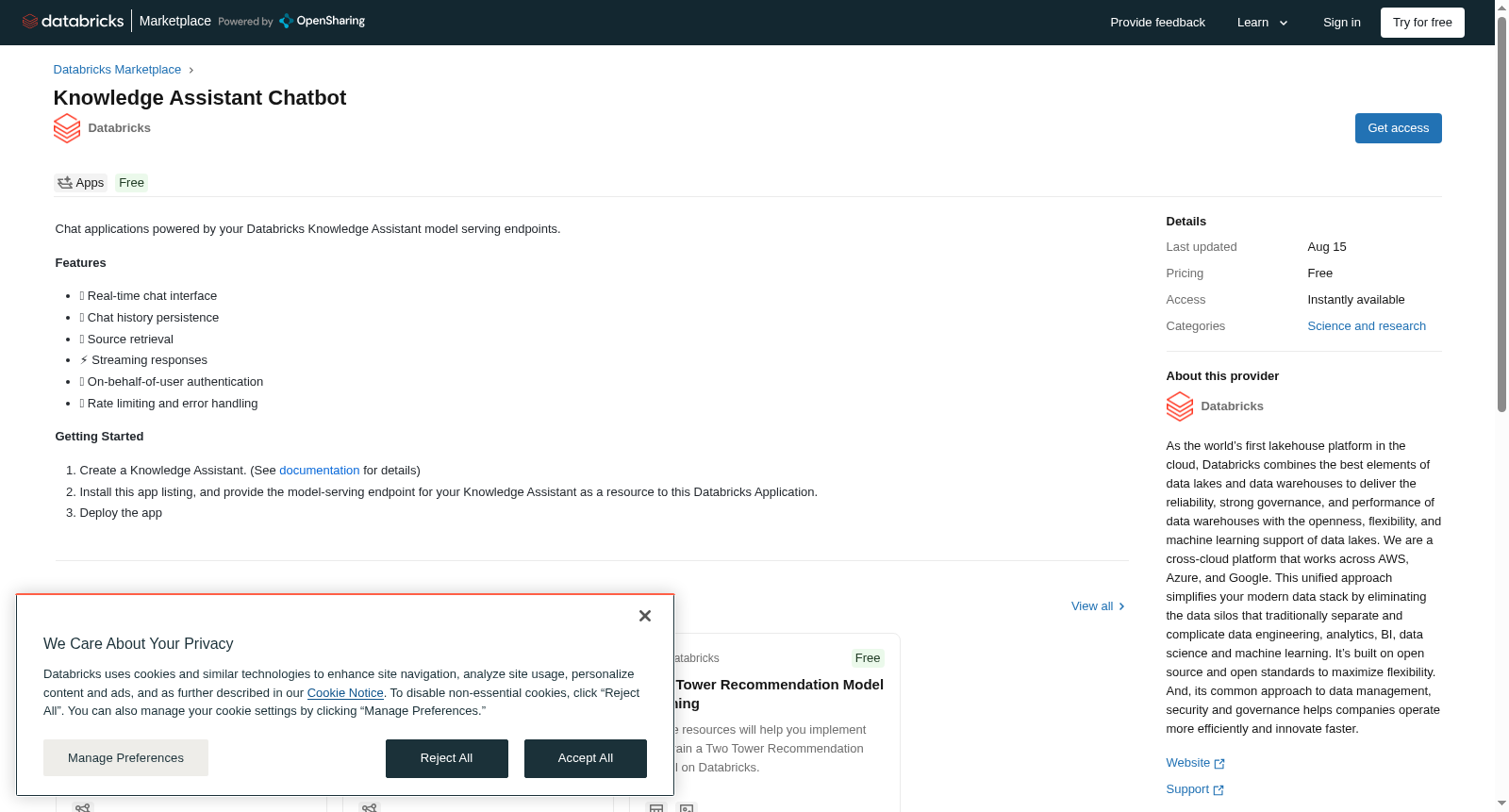This screenshot has width=1509, height=812.
Task: Open the Science and research category link
Action: tap(1367, 326)
